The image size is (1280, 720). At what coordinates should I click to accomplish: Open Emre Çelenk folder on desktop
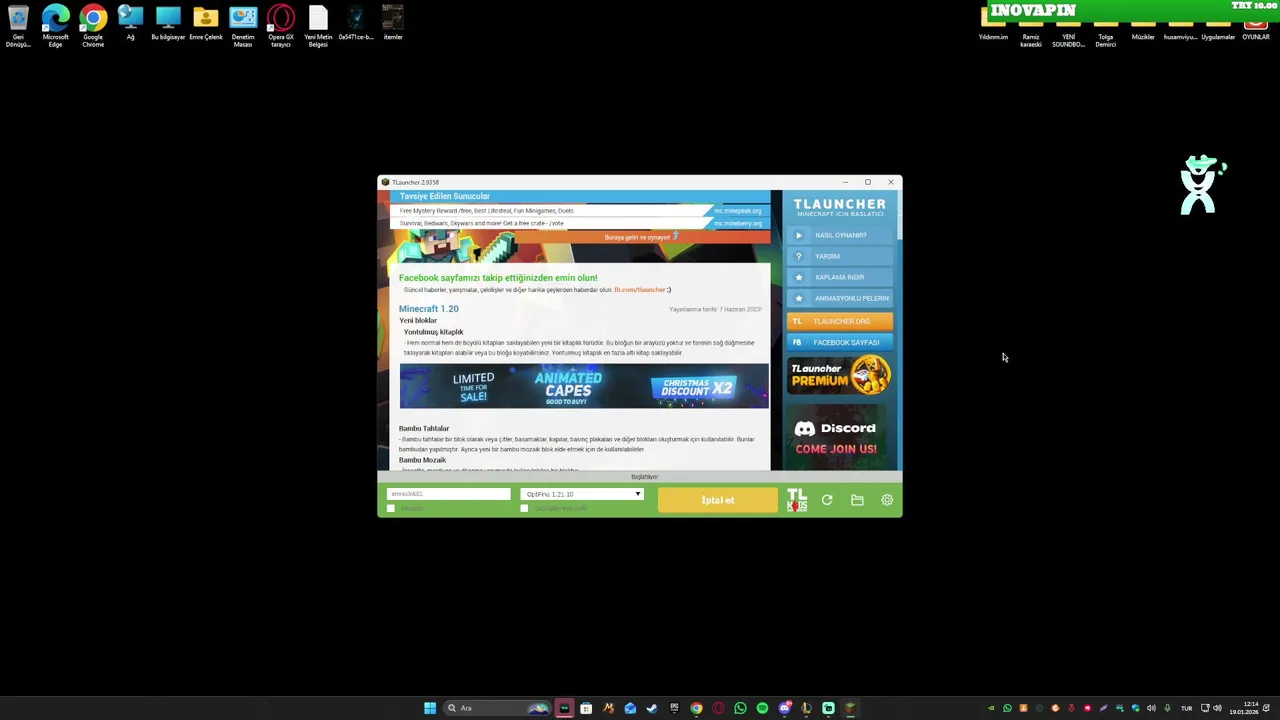(x=206, y=24)
